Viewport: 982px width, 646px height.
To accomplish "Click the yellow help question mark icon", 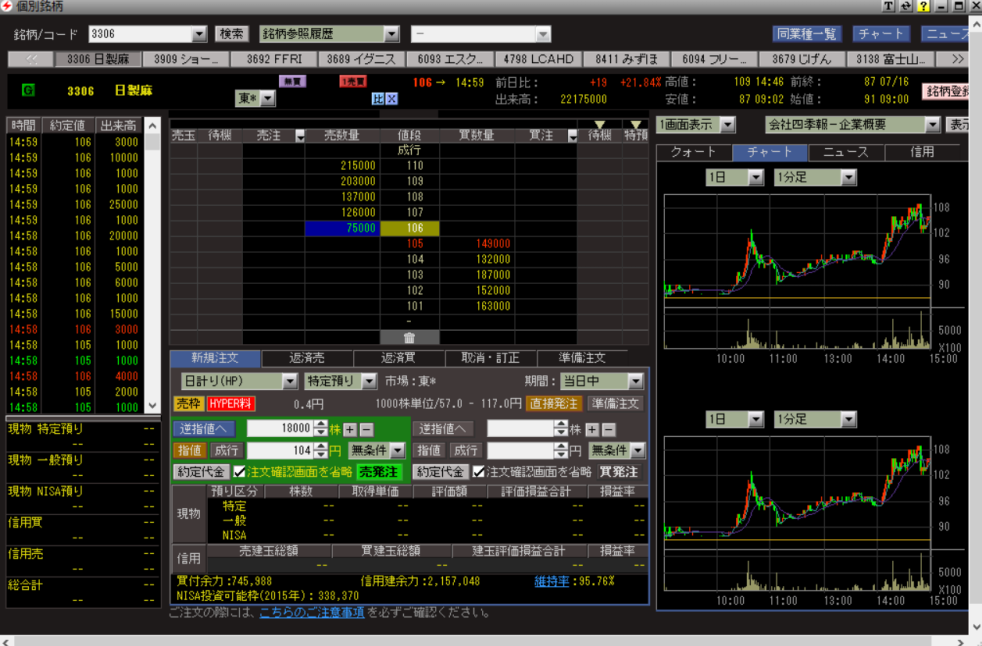I will (x=923, y=7).
